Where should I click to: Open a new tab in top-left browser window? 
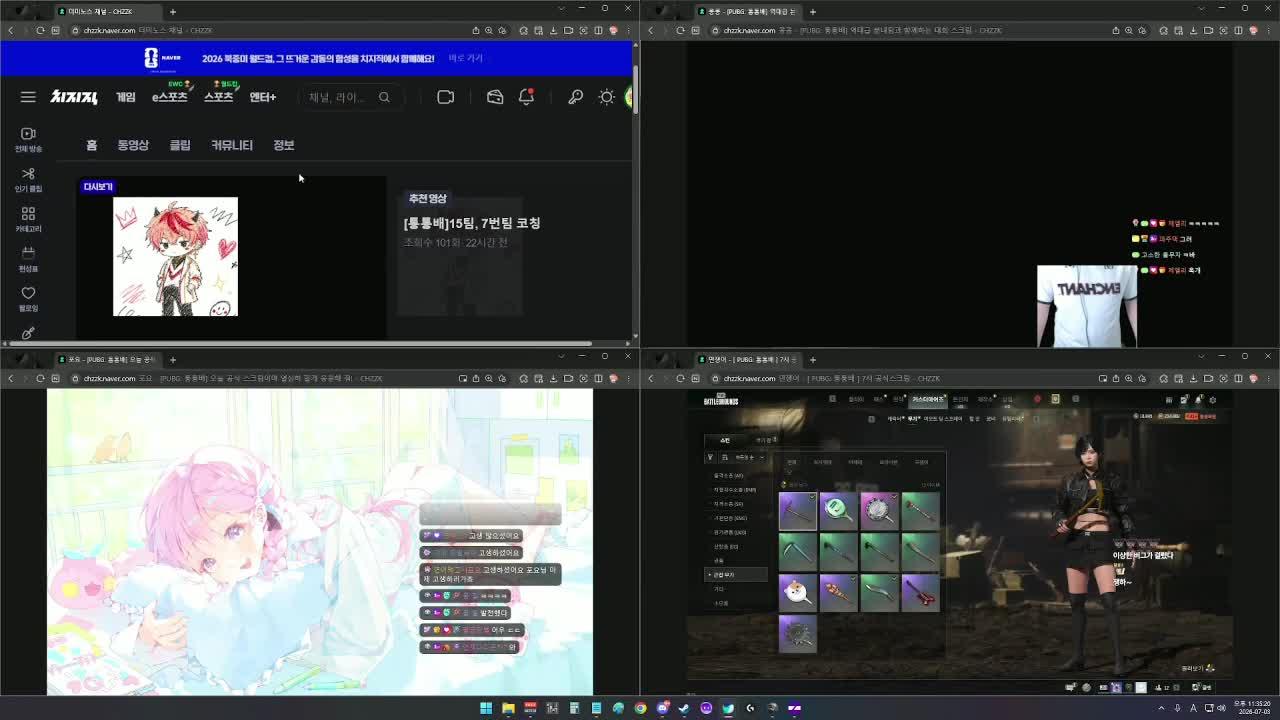(172, 11)
